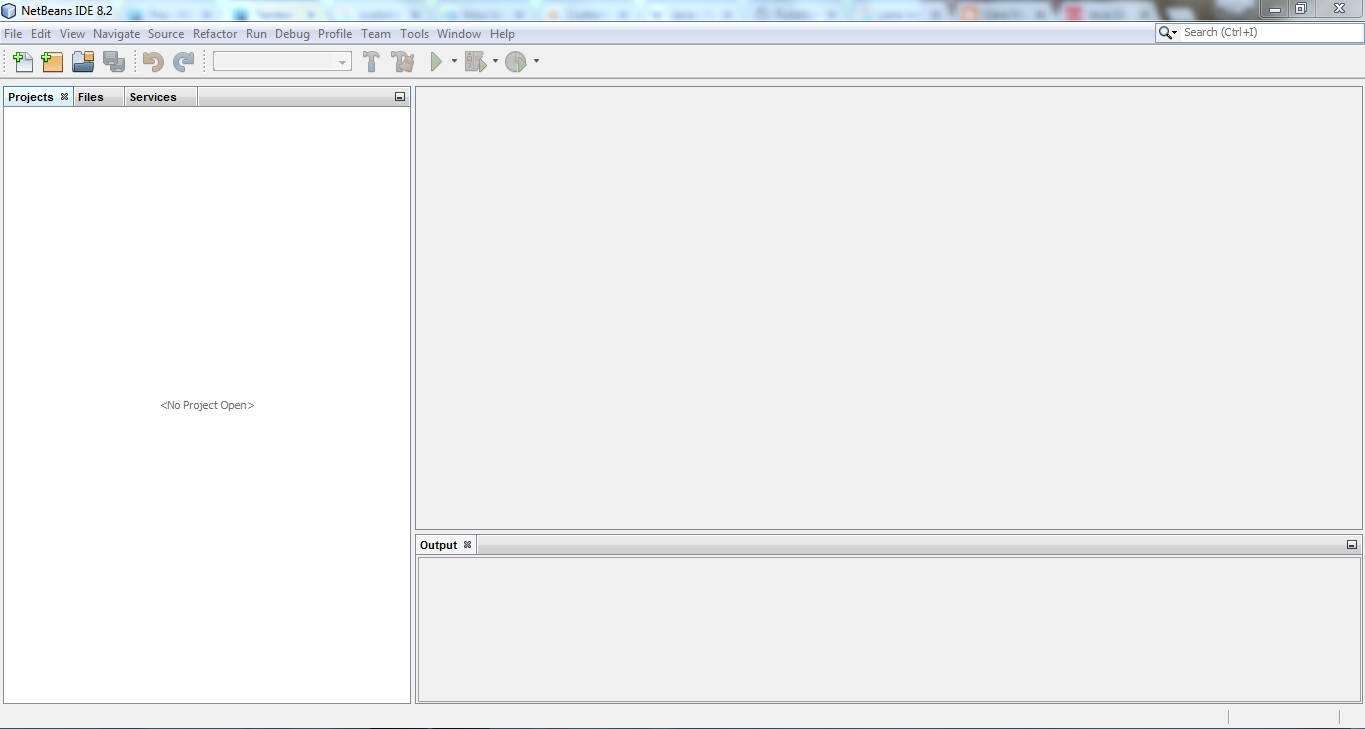Click the Redo arrow icon

pyautogui.click(x=183, y=62)
